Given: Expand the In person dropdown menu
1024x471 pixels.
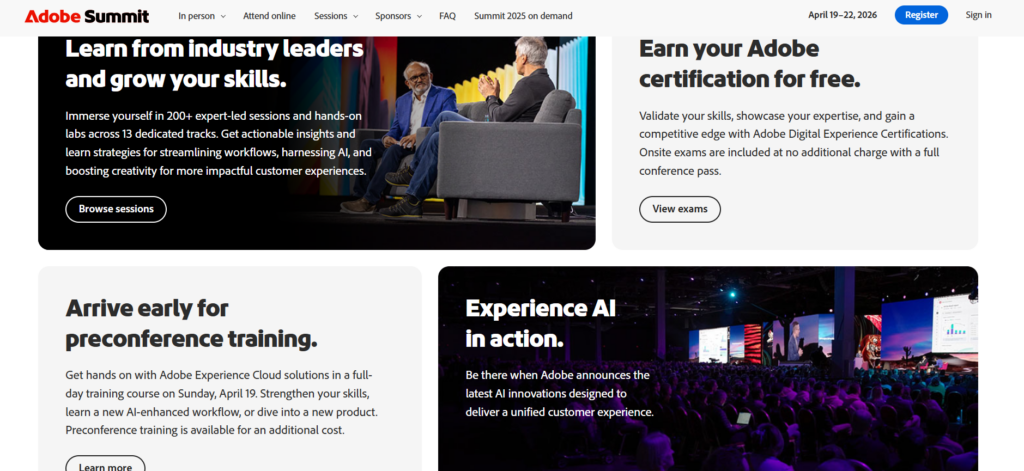Looking at the screenshot, I should pyautogui.click(x=202, y=16).
